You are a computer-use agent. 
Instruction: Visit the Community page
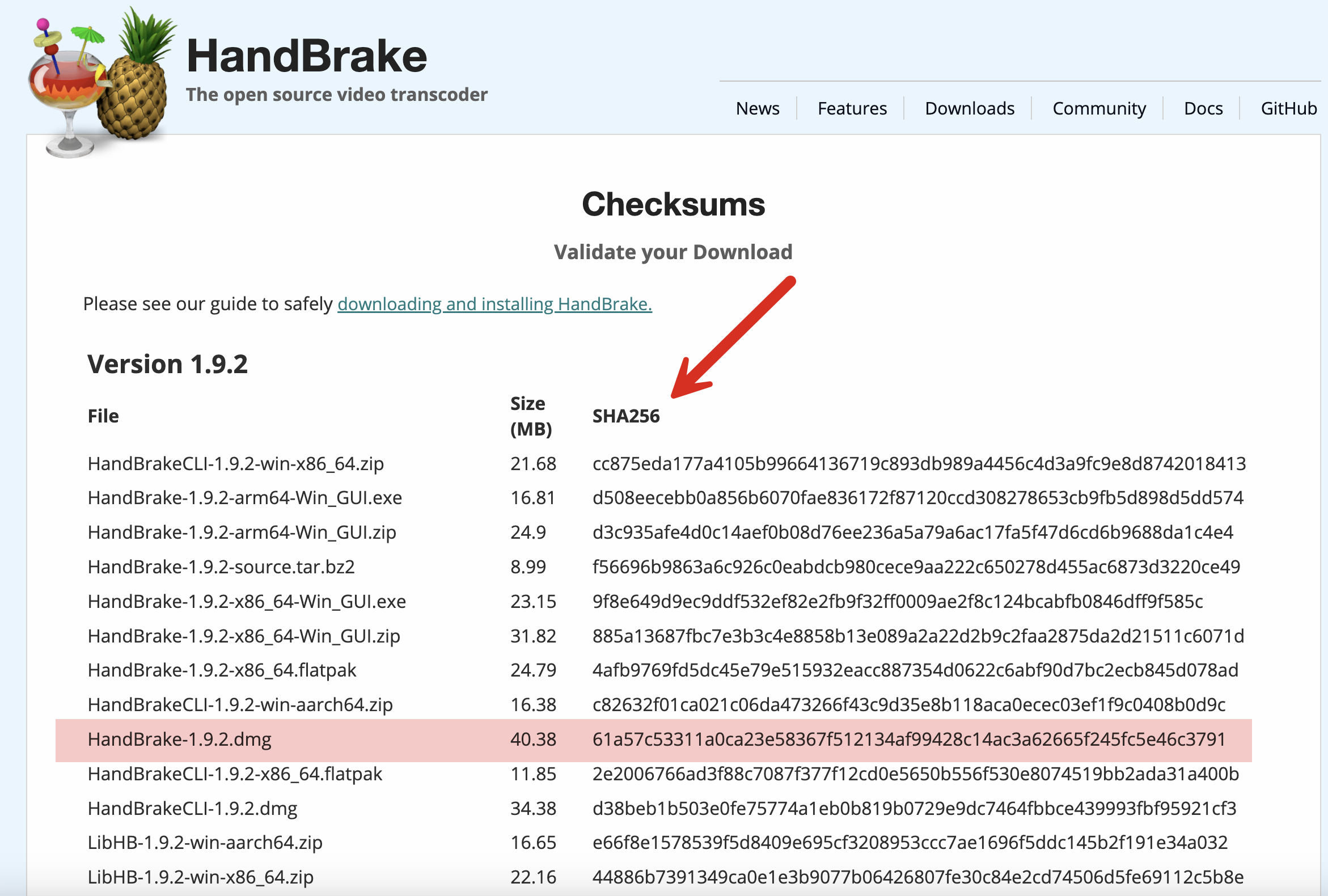point(1098,108)
